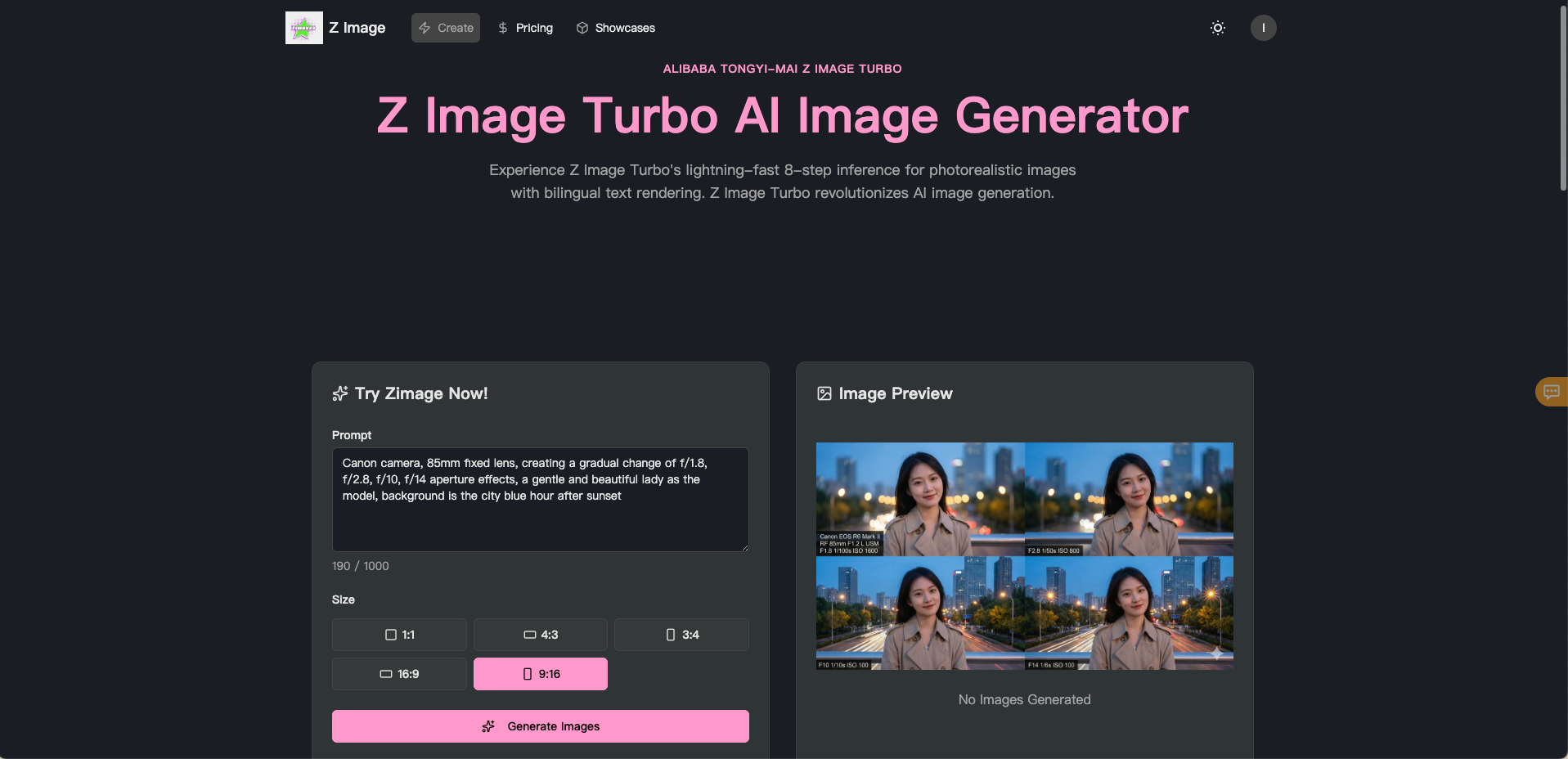Click the Z Image Turbo AI Image Generator heading
The height and width of the screenshot is (759, 1568).
pyautogui.click(x=783, y=115)
